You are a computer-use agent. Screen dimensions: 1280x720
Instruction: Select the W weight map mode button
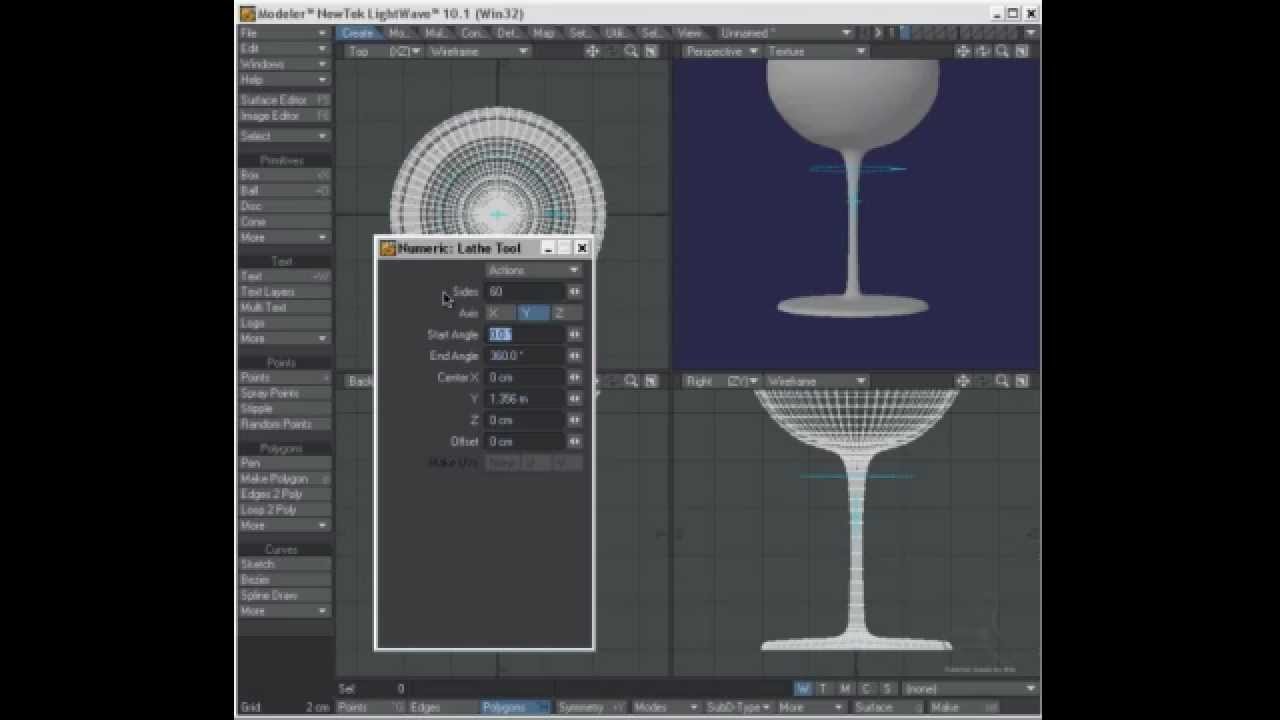tap(802, 688)
